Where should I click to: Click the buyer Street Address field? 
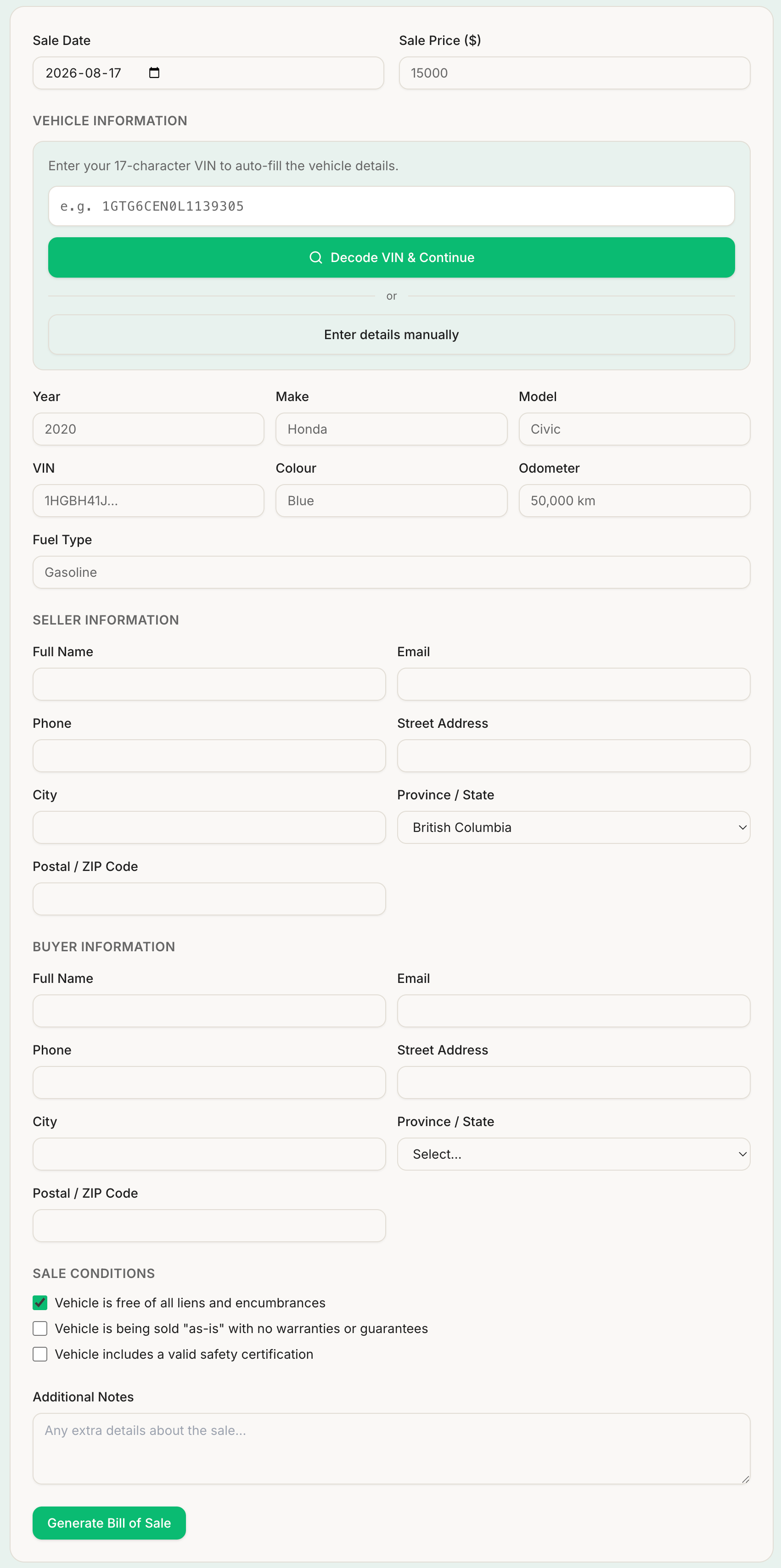[x=573, y=1083]
